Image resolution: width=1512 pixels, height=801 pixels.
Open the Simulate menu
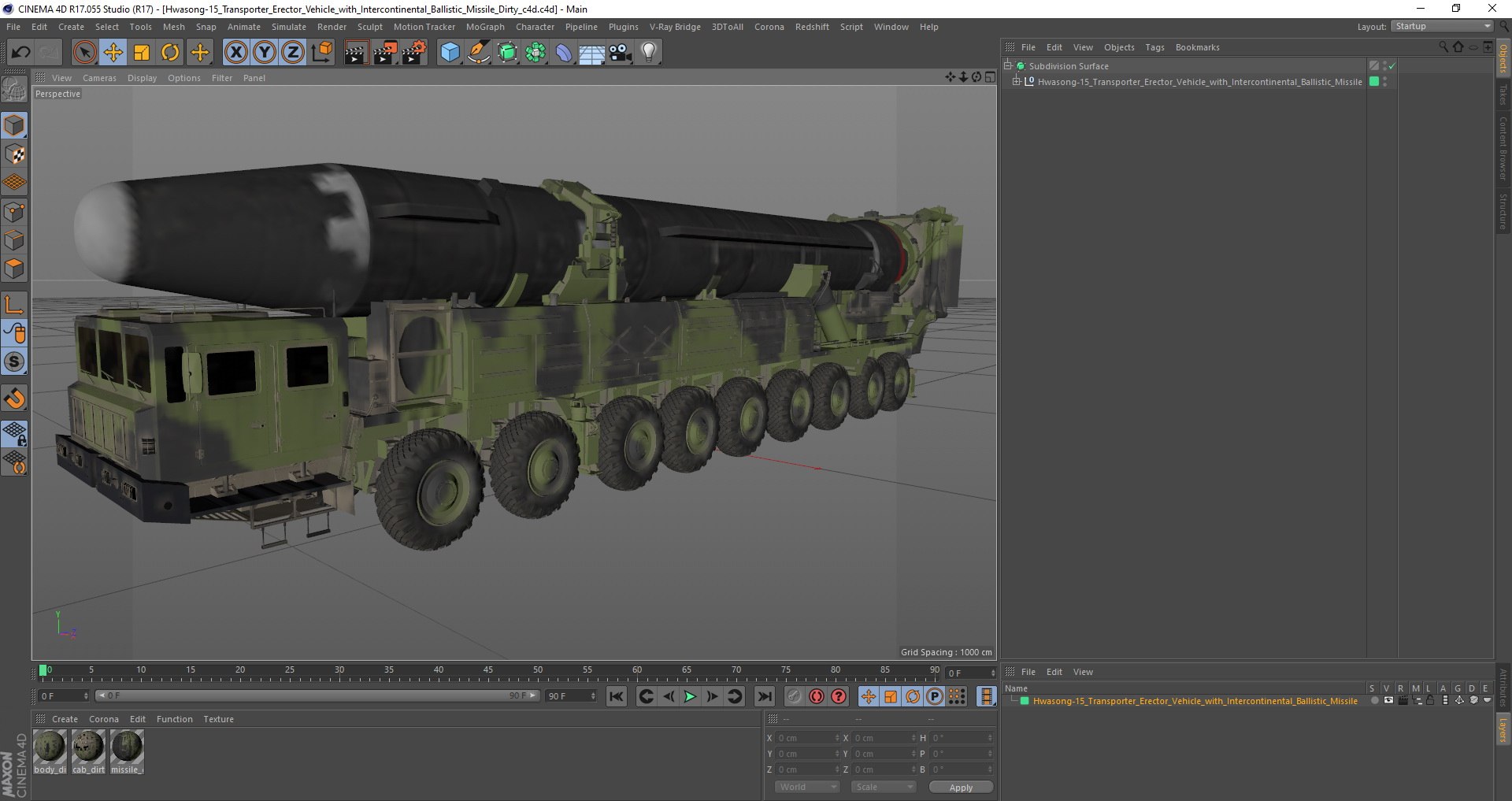289,27
